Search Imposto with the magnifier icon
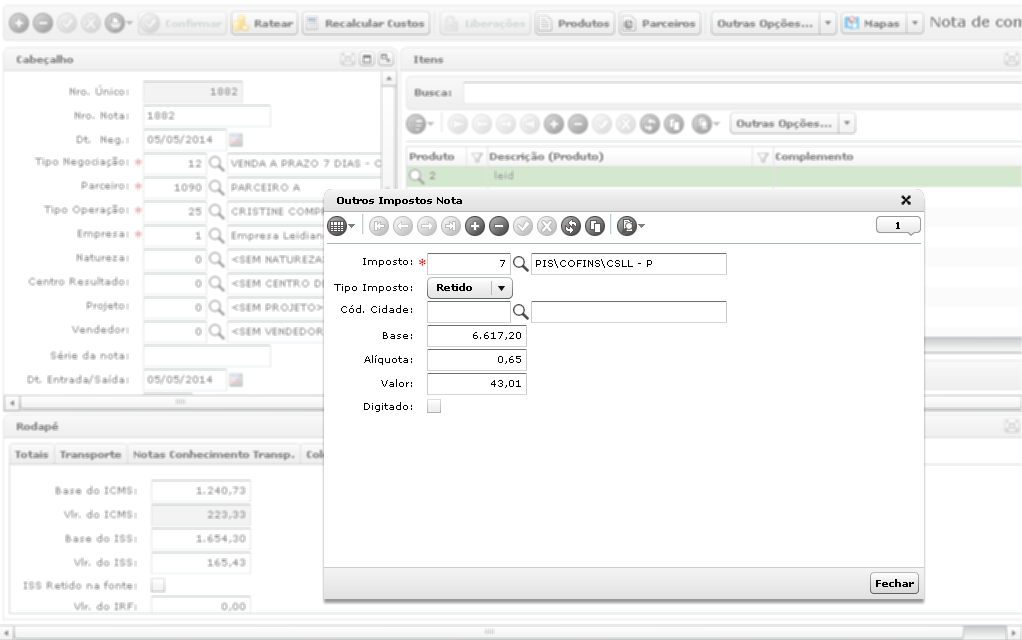Image resolution: width=1022 pixels, height=640 pixels. pos(520,264)
